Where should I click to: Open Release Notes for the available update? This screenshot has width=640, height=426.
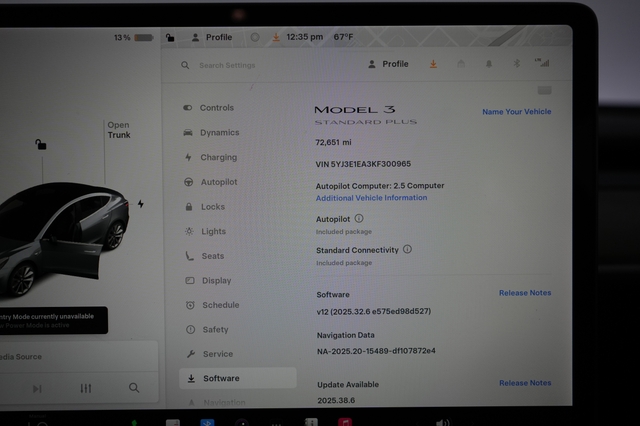[525, 383]
